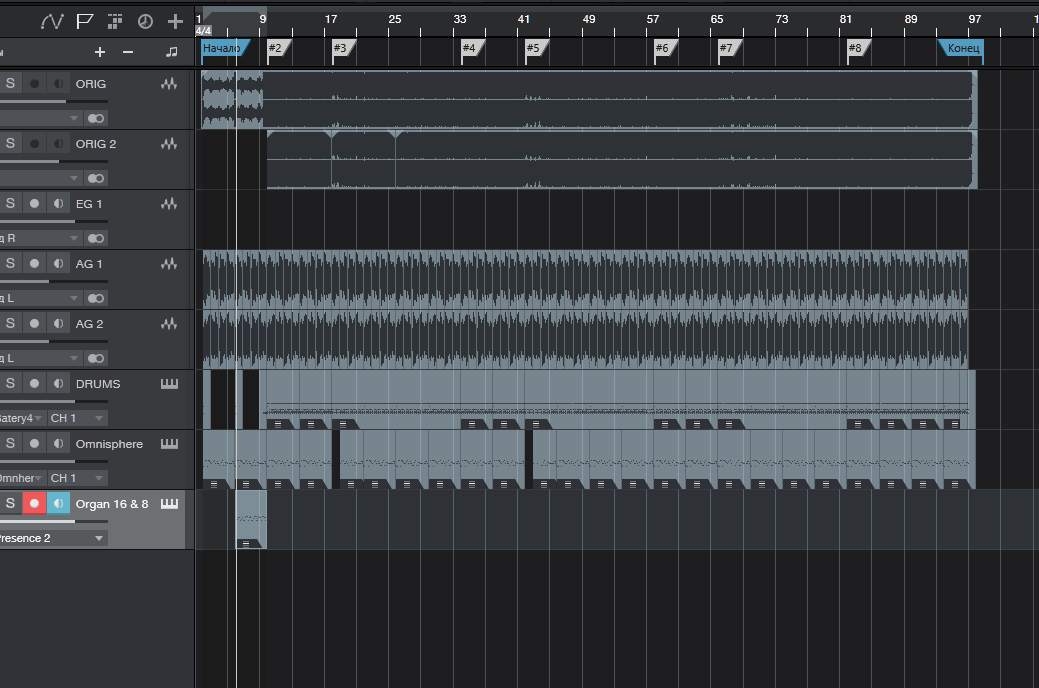
Task: Solo the ORIG 2 track
Action: coord(10,143)
